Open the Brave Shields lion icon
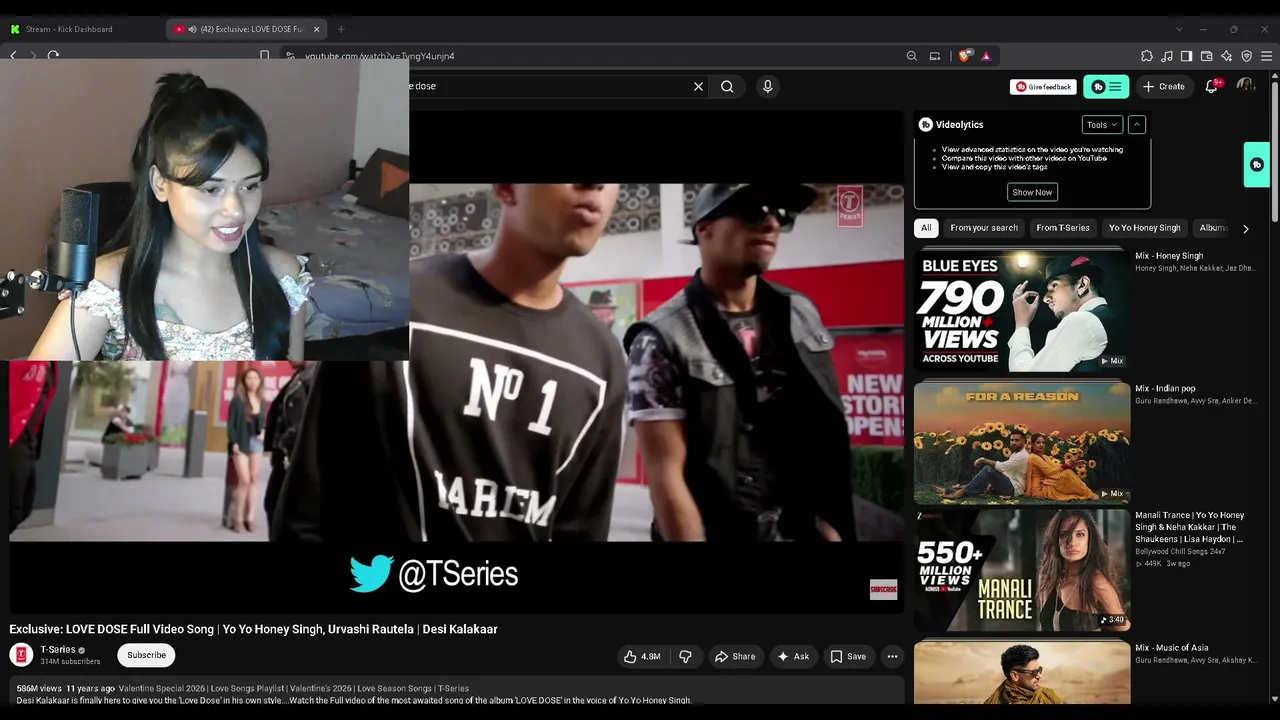The width and height of the screenshot is (1280, 720). (x=964, y=56)
